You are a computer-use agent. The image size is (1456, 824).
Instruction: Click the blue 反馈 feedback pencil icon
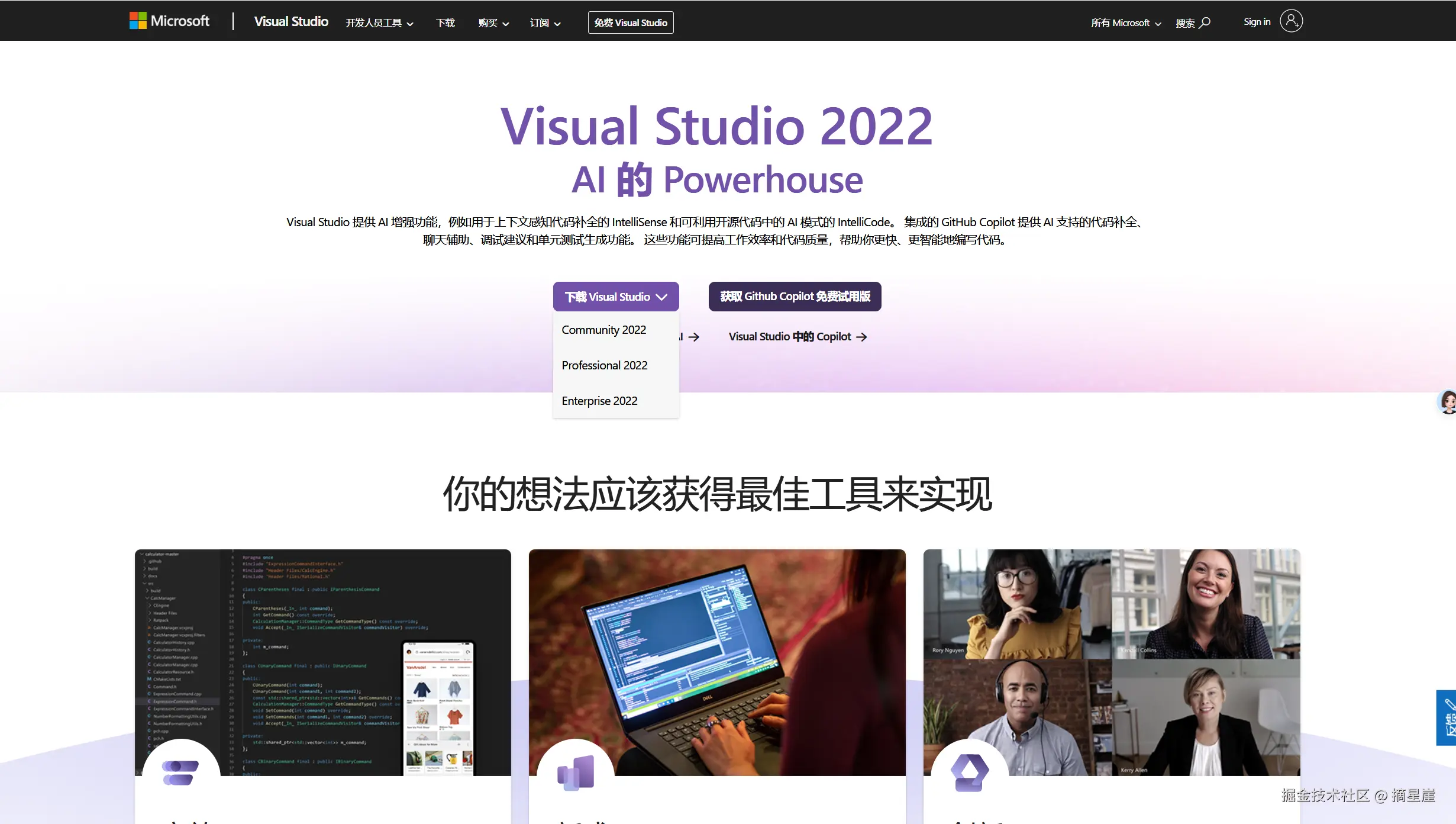pyautogui.click(x=1446, y=717)
